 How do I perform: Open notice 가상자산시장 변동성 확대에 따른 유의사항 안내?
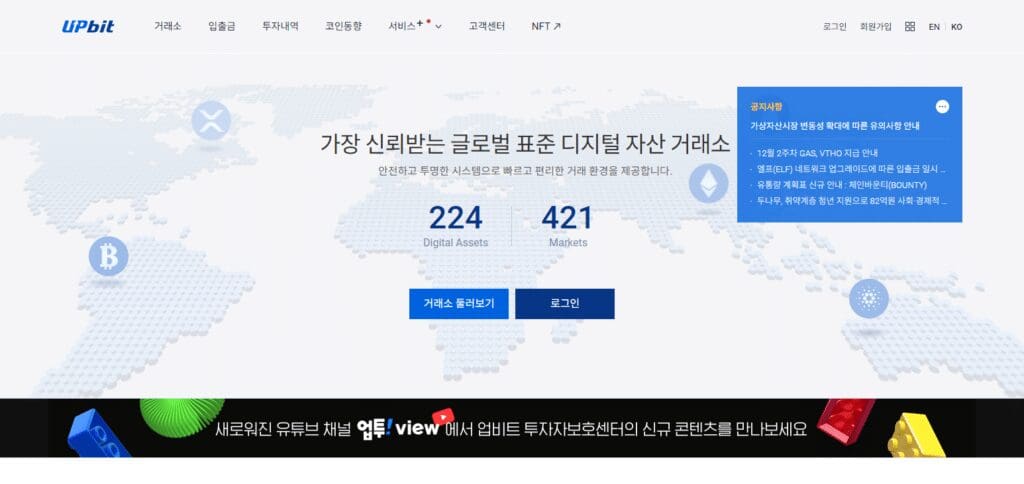tap(835, 126)
